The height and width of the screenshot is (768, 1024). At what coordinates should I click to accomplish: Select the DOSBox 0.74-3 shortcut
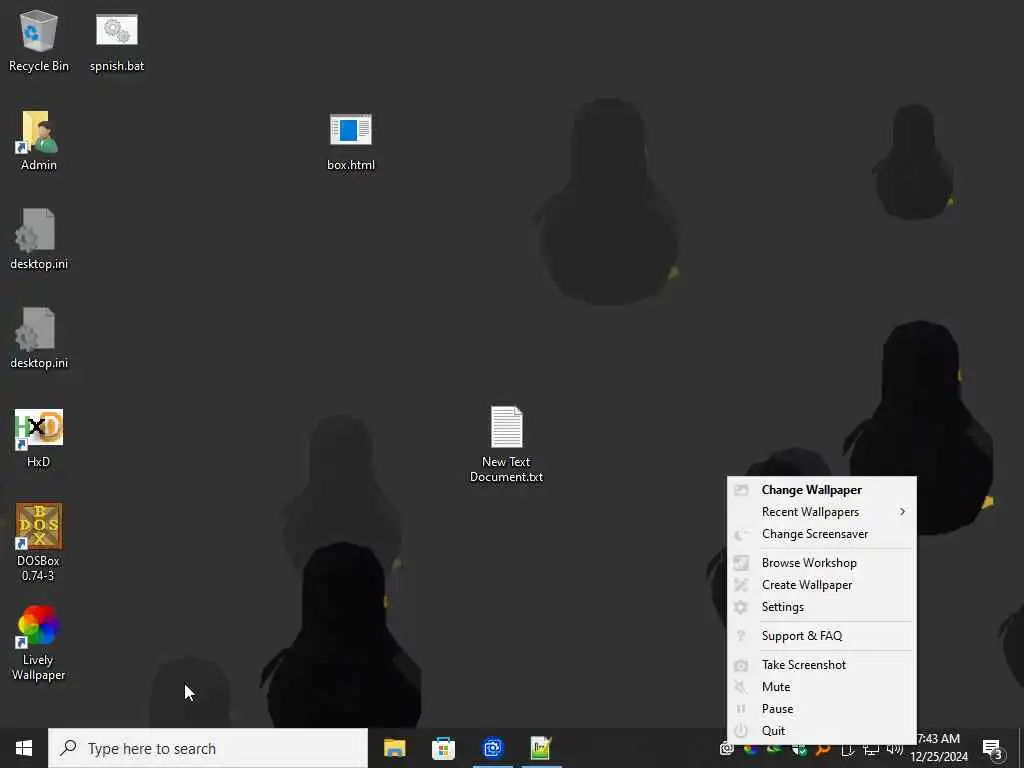39,542
